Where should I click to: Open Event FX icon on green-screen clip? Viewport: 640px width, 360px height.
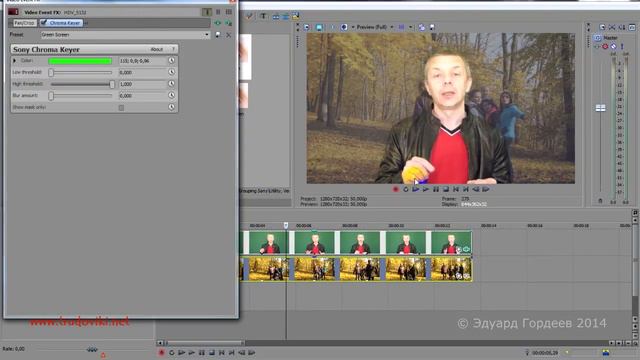466,249
